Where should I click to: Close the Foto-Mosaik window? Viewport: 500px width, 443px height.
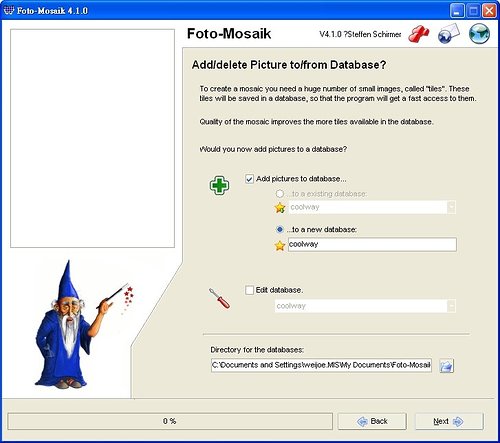click(489, 11)
